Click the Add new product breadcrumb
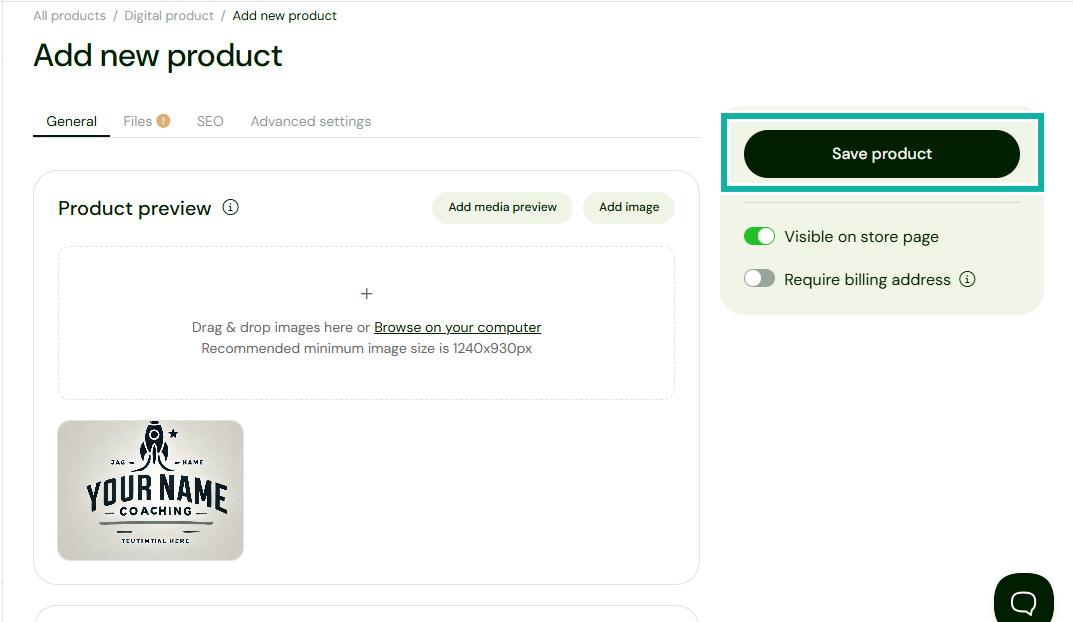Screen dimensions: 1073x622 coord(284,15)
